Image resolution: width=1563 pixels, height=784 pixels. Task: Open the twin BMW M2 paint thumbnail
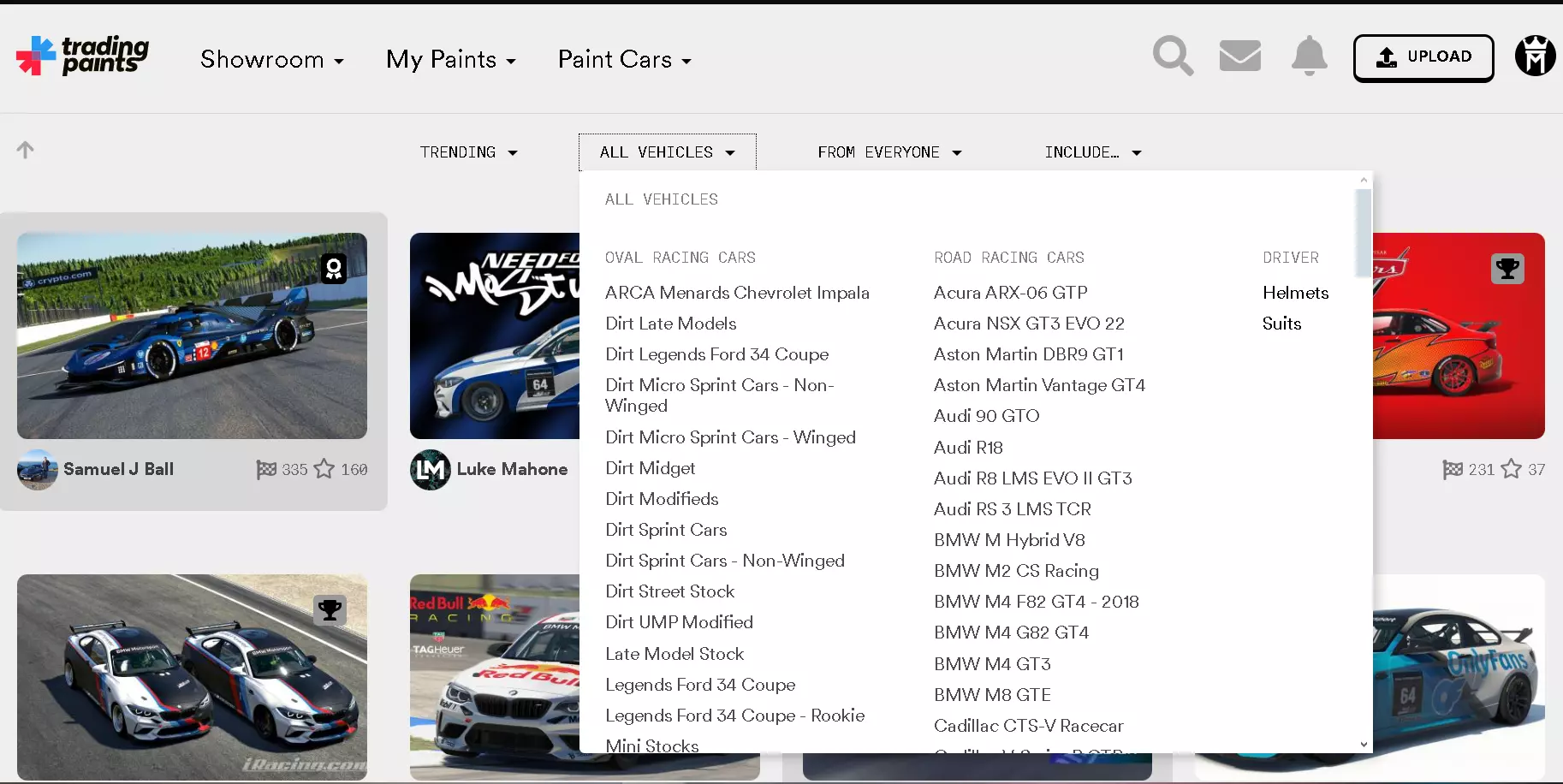coord(192,677)
